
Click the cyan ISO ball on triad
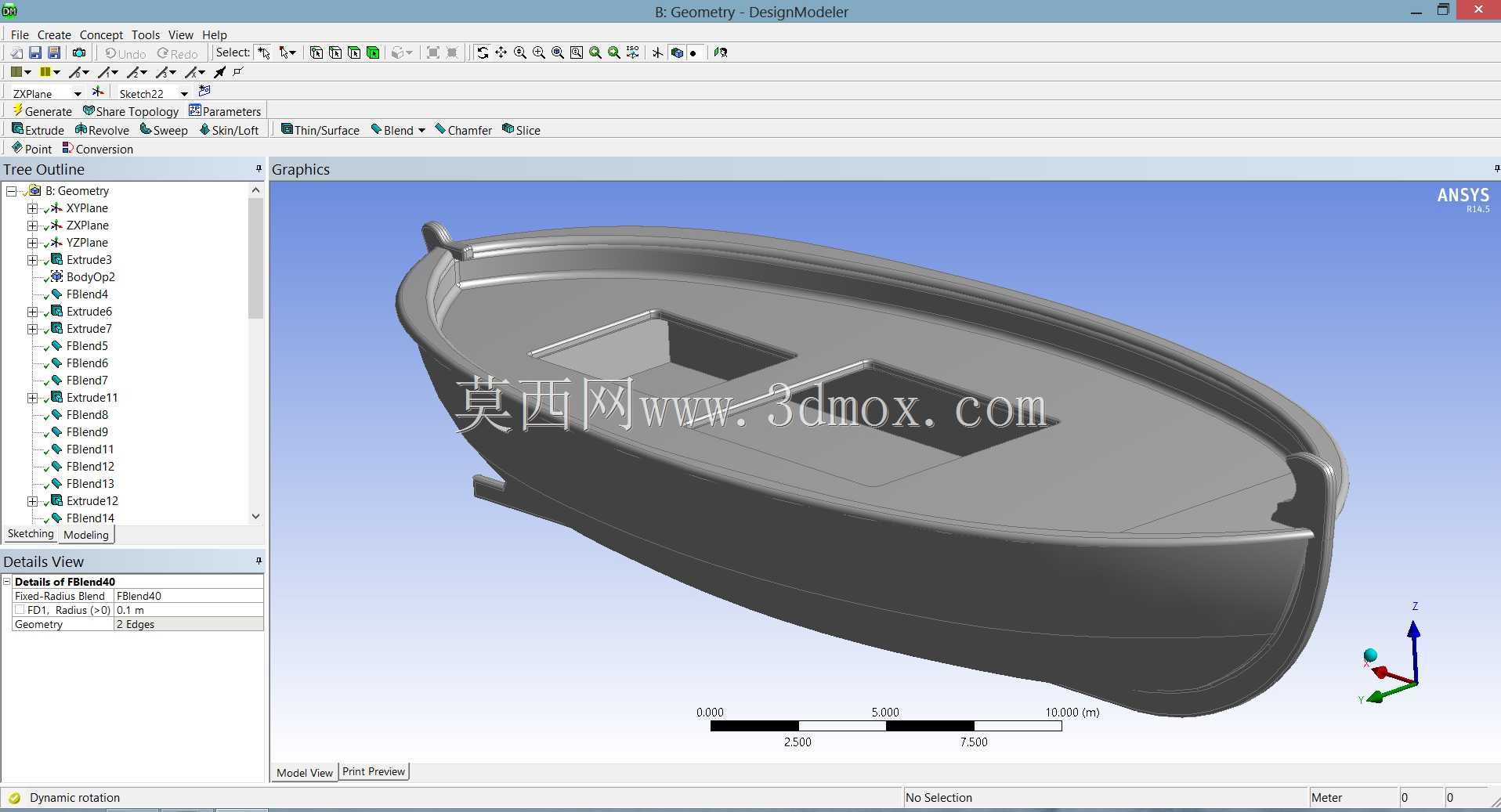tap(1370, 655)
